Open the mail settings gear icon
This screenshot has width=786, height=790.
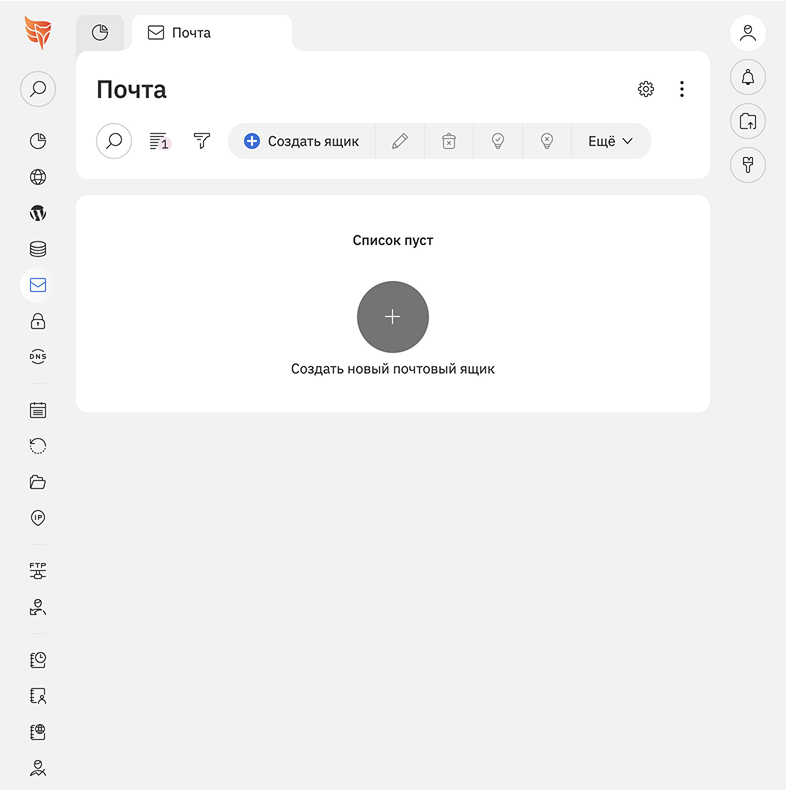click(646, 89)
